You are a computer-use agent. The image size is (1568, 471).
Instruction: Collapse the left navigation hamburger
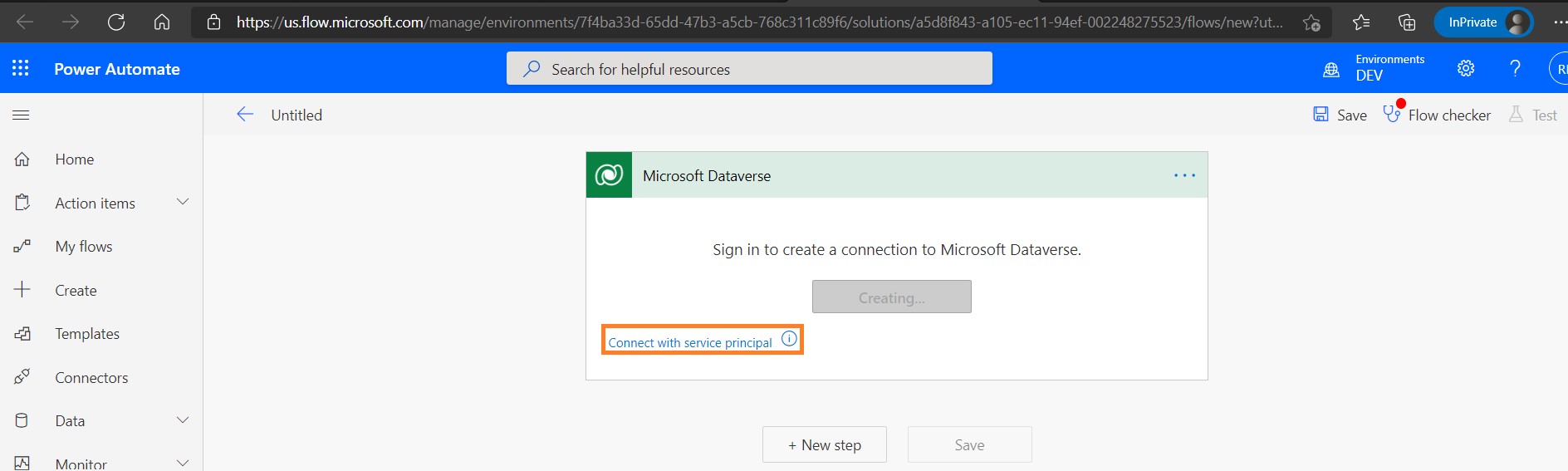tap(21, 115)
